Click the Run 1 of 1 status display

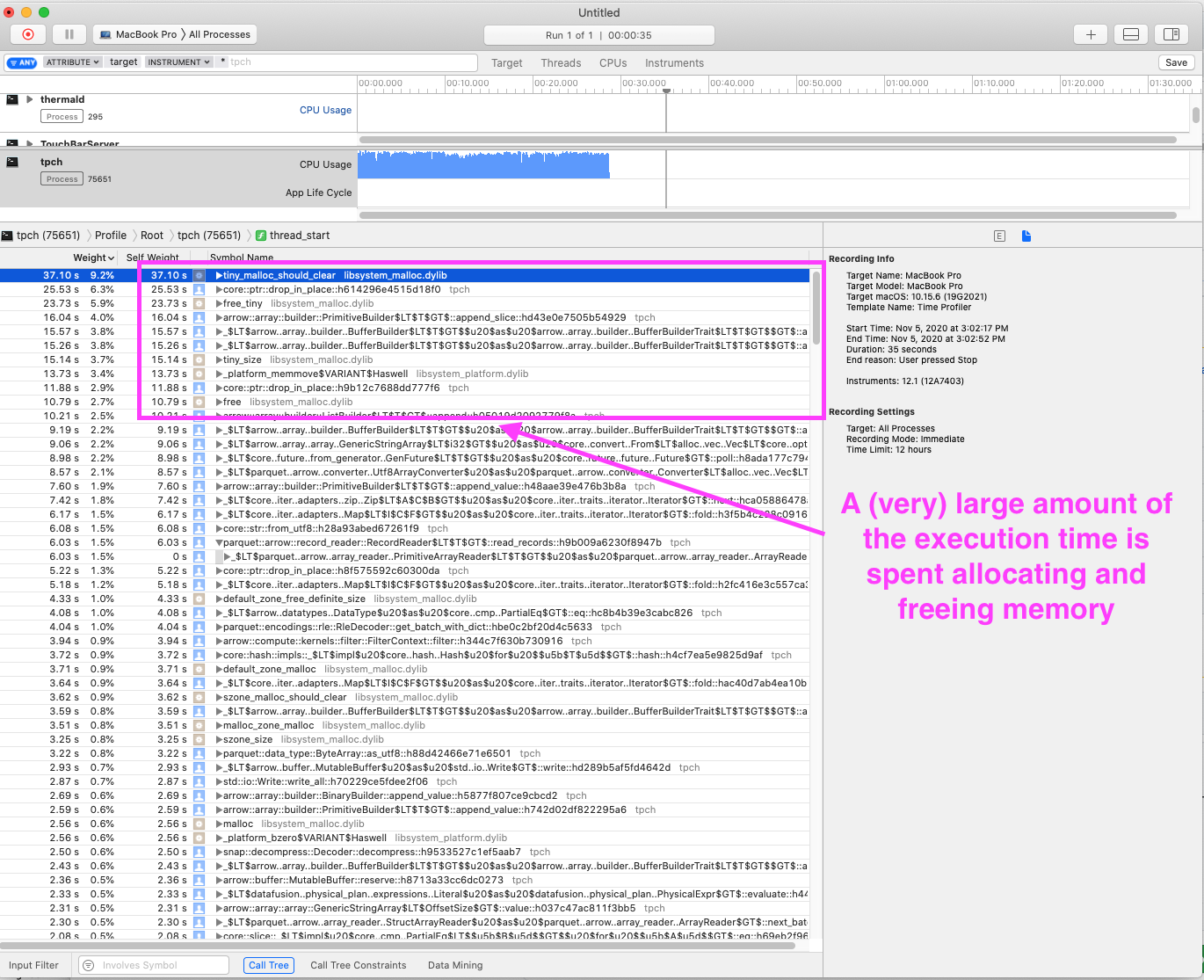(598, 35)
